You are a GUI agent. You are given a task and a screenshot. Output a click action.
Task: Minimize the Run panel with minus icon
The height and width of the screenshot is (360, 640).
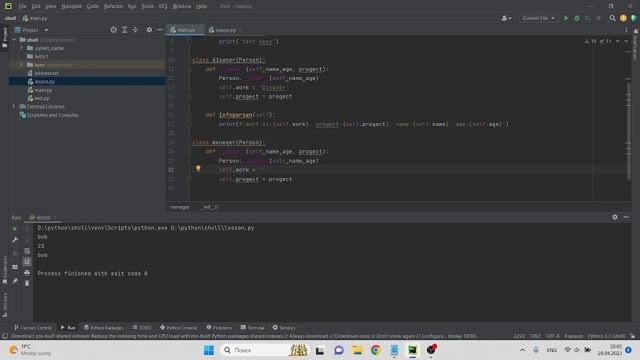tap(626, 217)
